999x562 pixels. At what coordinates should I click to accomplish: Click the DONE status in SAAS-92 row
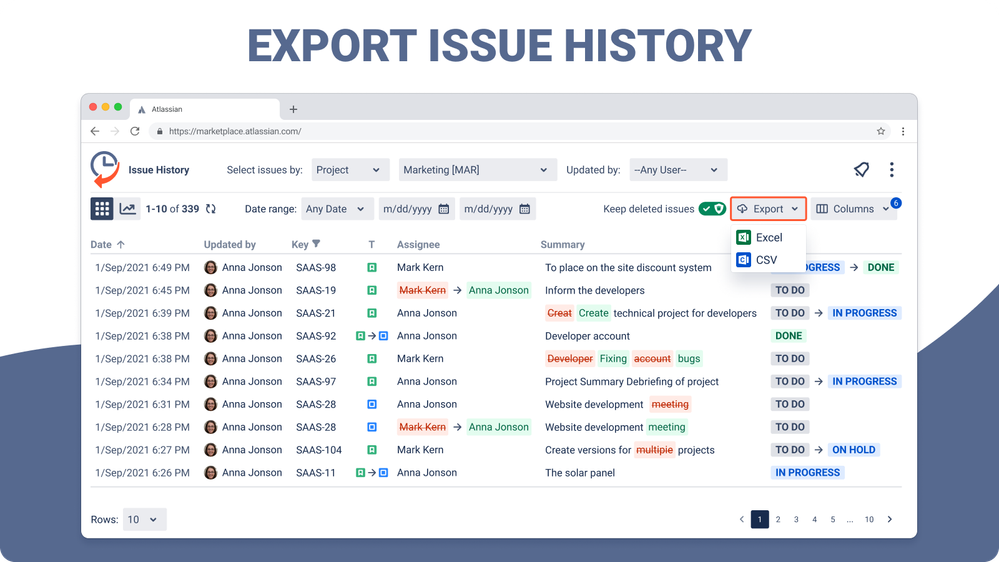(x=789, y=336)
